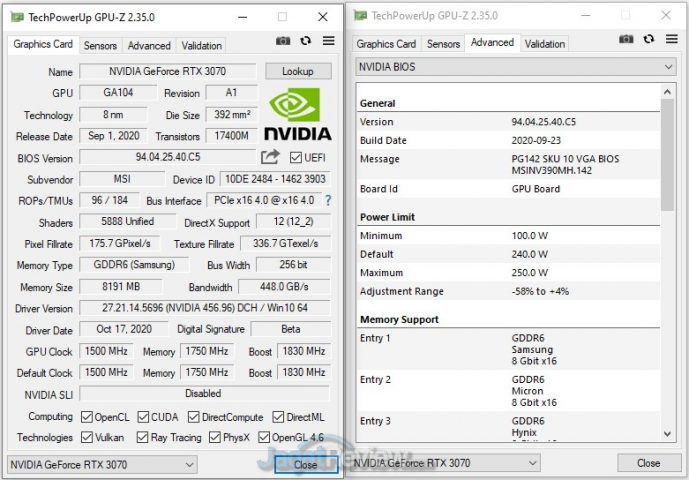This screenshot has height=480, width=689.
Task: Click Bandwidth field 448.0 GB/s
Action: coord(284,287)
